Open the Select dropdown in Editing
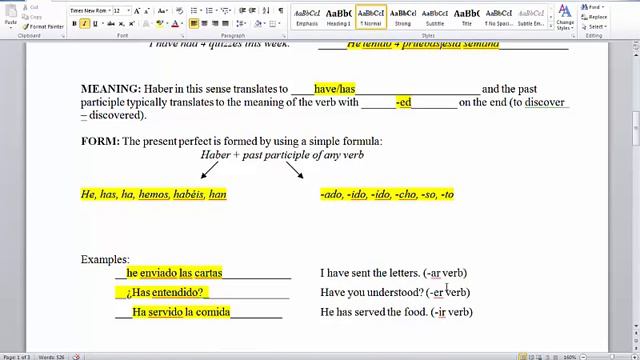Viewport: 640px width, 360px height. click(595, 27)
